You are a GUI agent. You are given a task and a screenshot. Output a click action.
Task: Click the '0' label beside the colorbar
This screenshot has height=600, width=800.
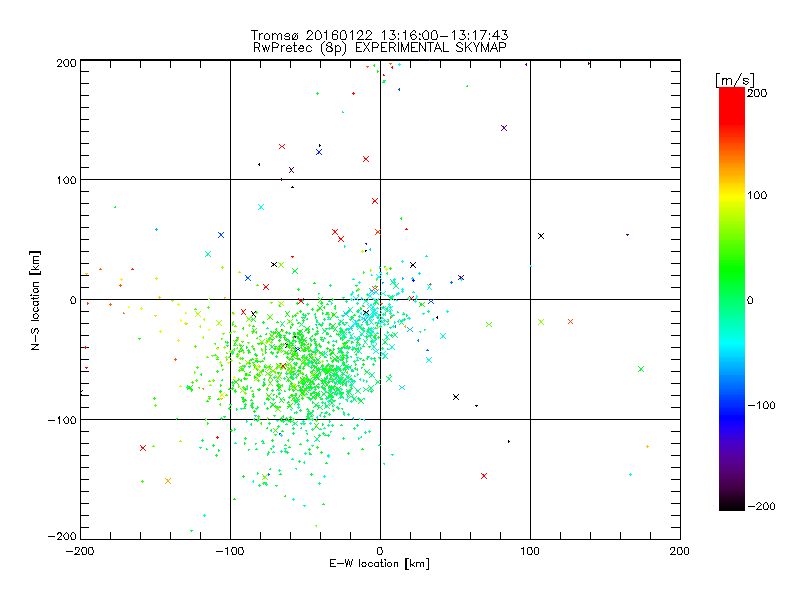(750, 300)
